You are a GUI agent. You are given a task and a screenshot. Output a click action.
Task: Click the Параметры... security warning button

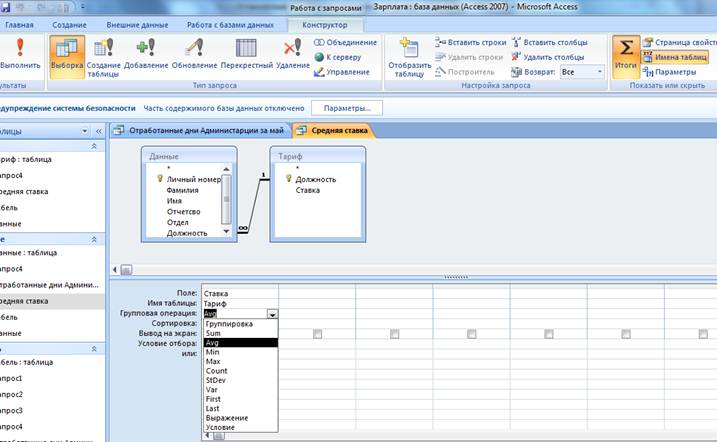point(347,108)
